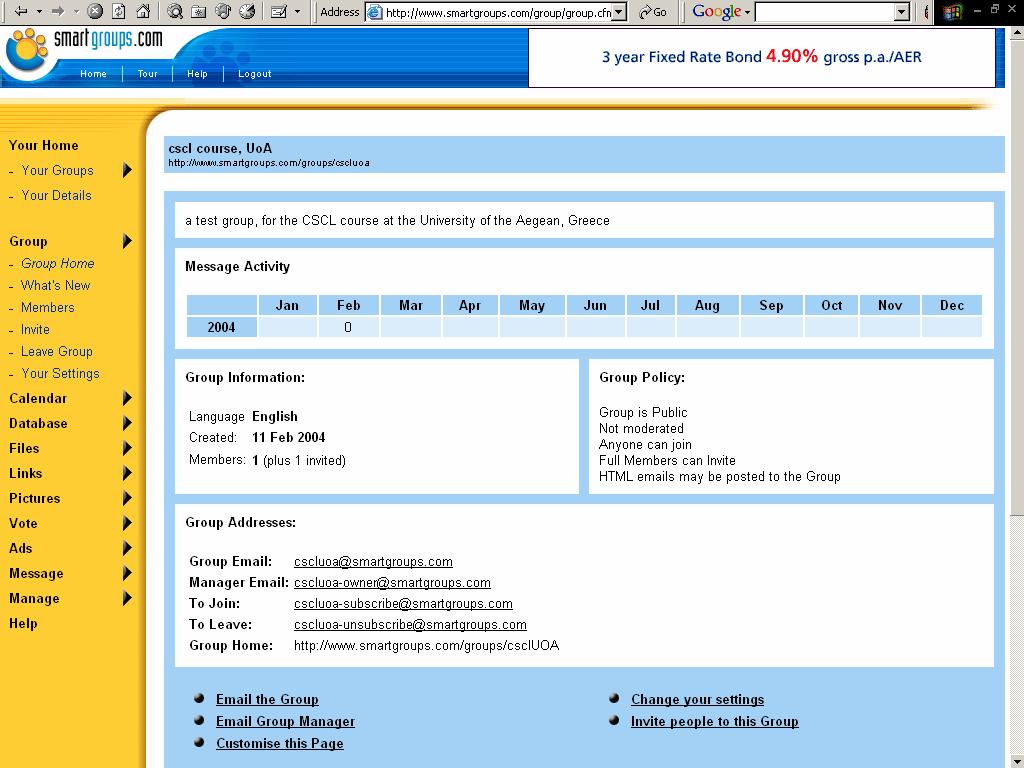Open the Forward button history dropdown arrow

point(76,11)
